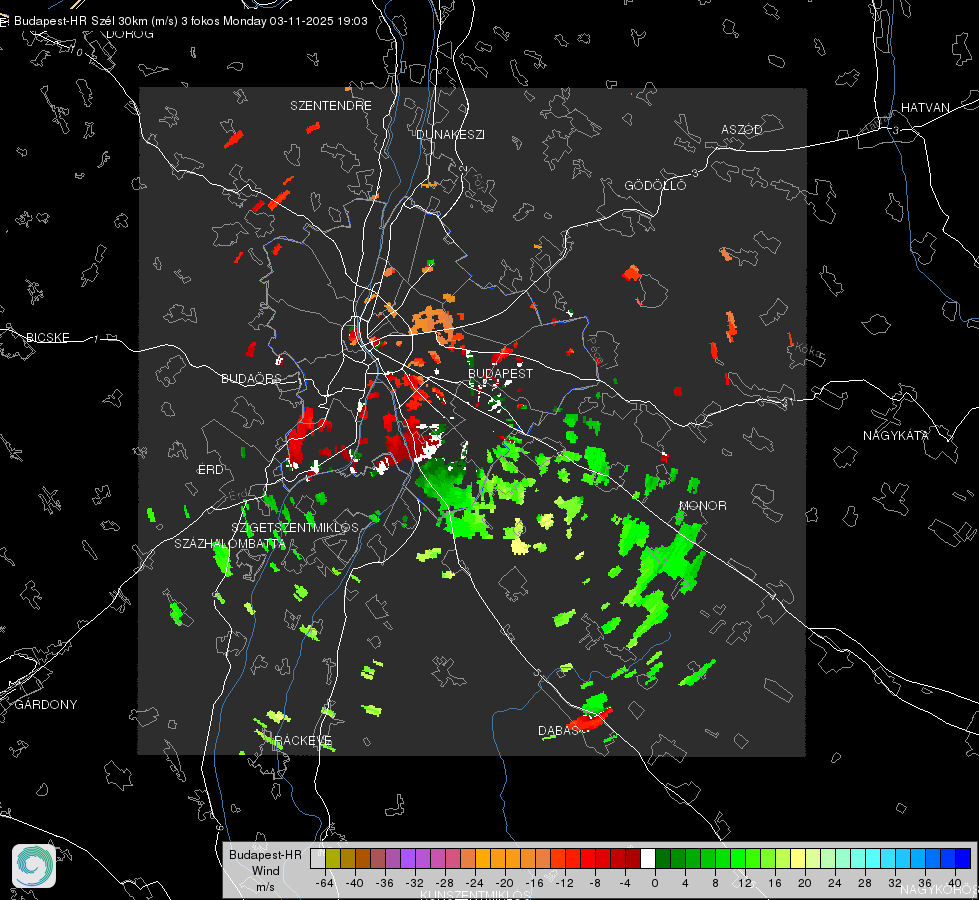Click the 0 value on the wind scale
The image size is (979, 900).
coord(655,883)
